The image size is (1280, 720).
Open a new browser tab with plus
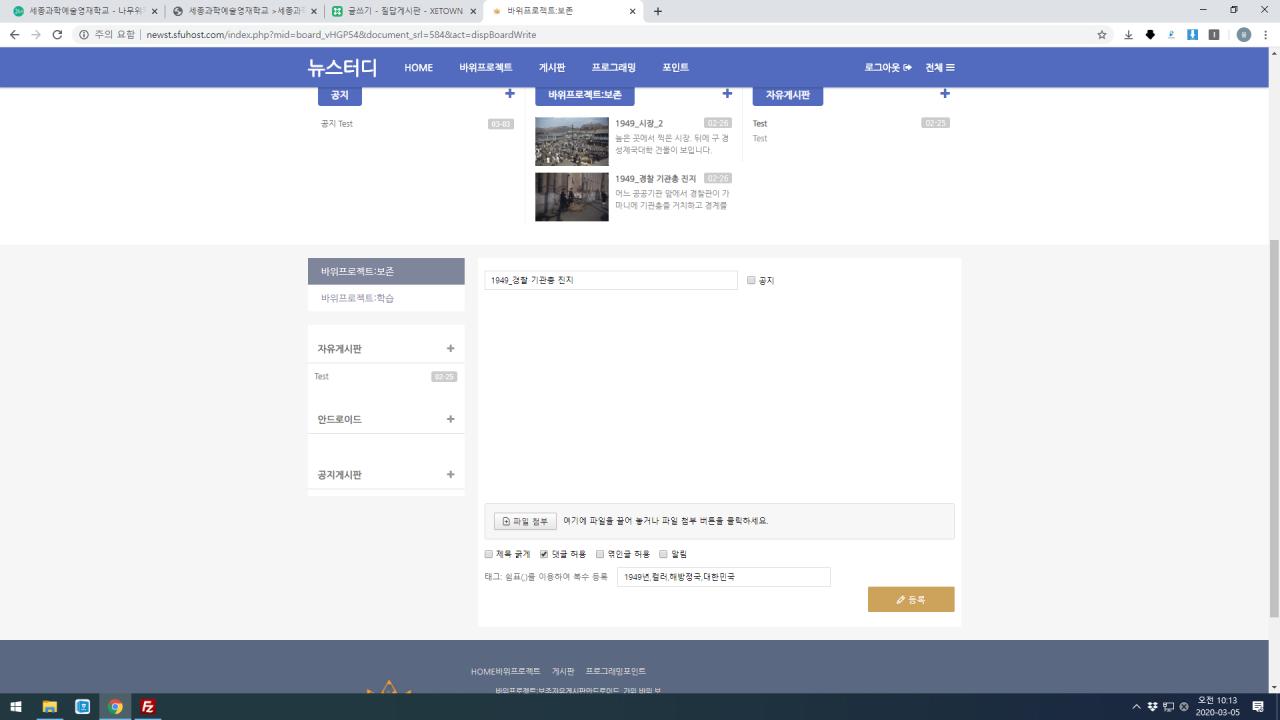coord(657,11)
